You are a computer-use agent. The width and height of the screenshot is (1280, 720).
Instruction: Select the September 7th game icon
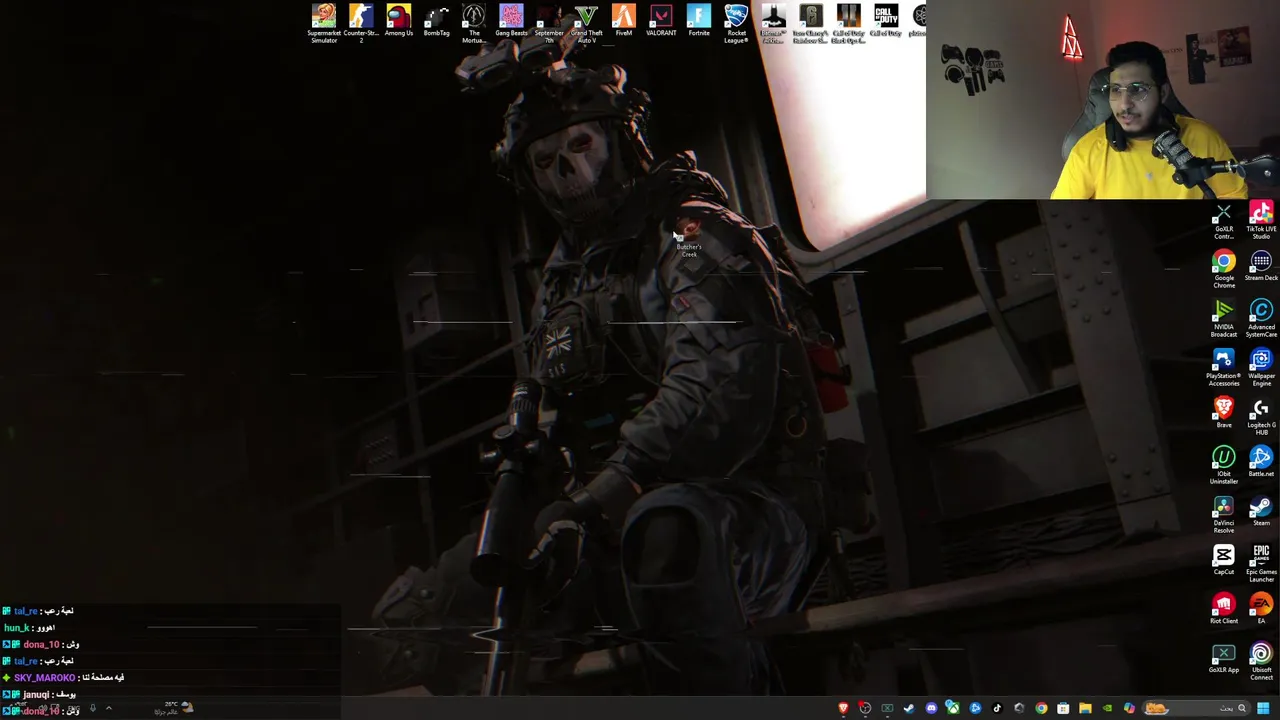(x=549, y=24)
